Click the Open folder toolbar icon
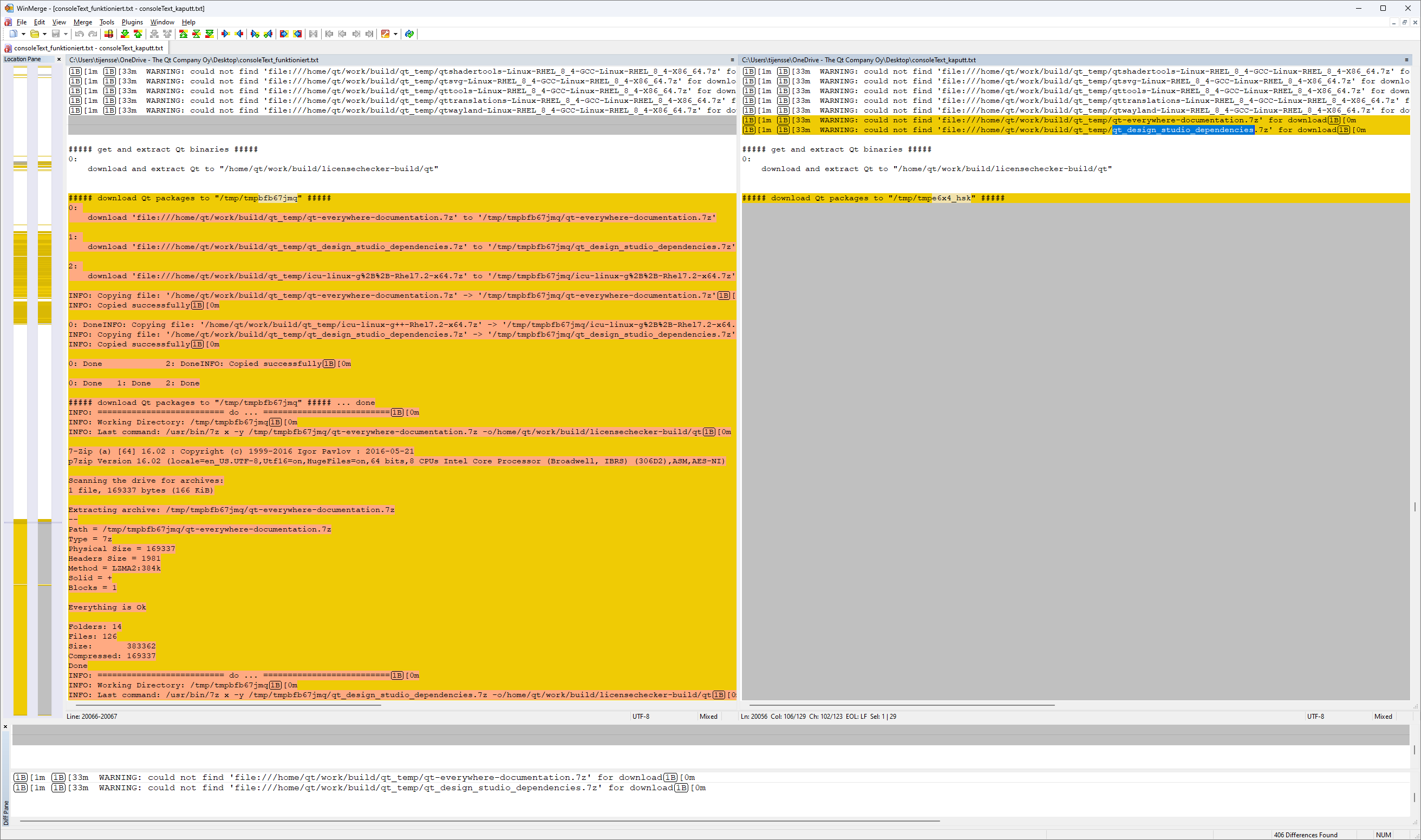 (x=35, y=34)
